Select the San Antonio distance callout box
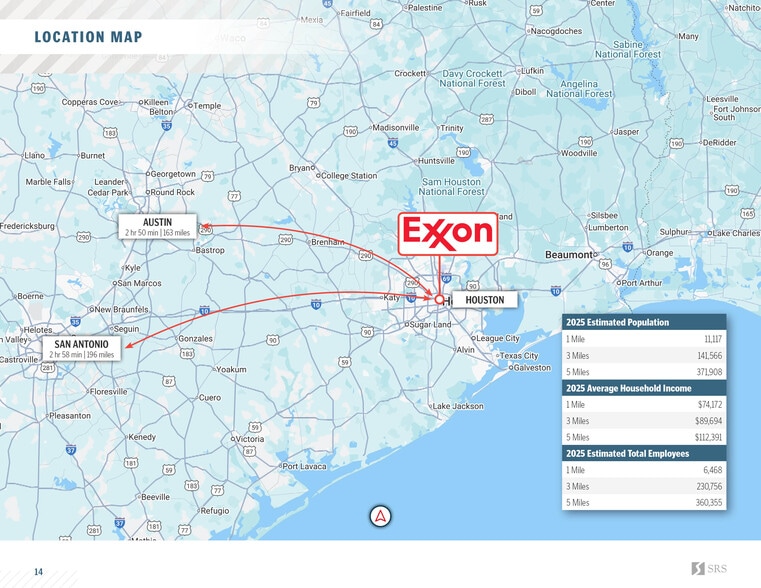 click(82, 349)
